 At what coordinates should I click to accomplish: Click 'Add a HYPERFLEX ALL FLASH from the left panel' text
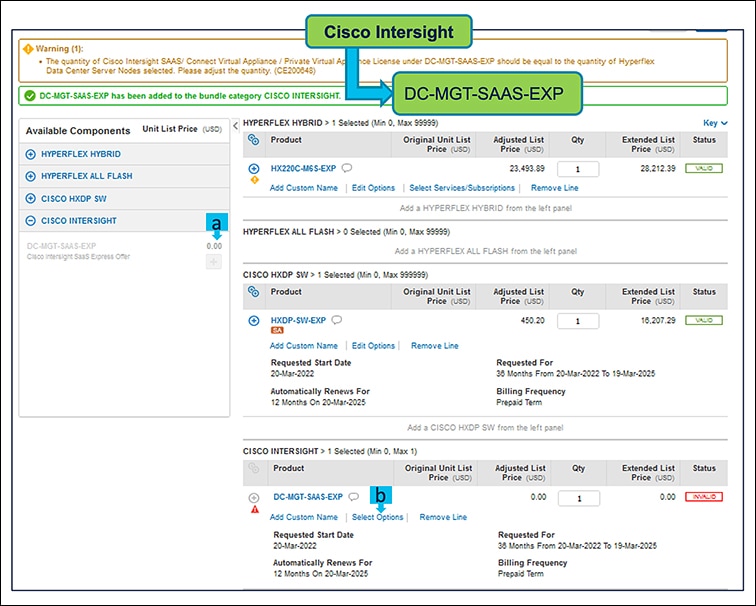(x=486, y=251)
